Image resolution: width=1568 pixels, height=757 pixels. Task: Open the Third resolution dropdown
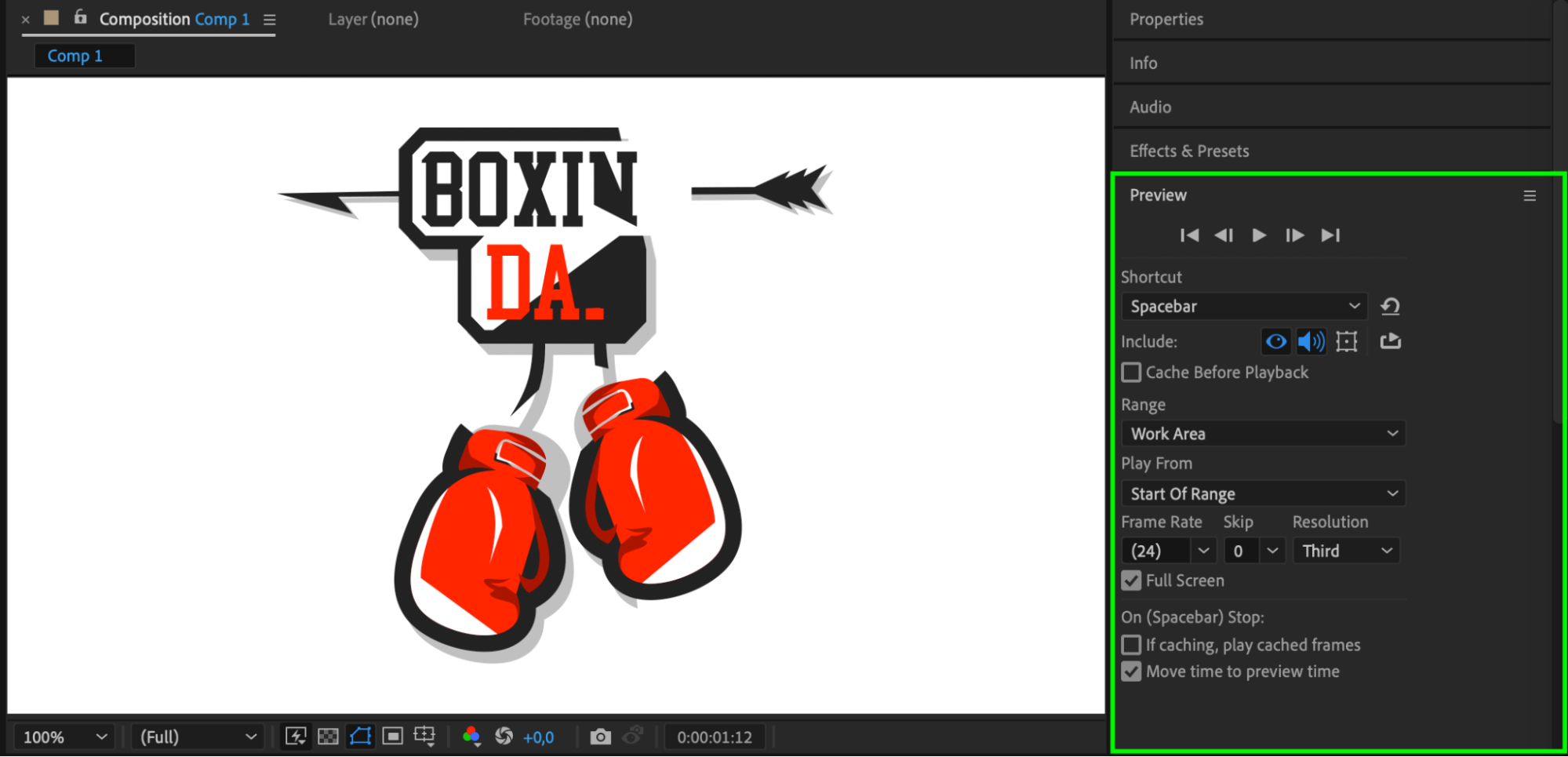pyautogui.click(x=1346, y=551)
